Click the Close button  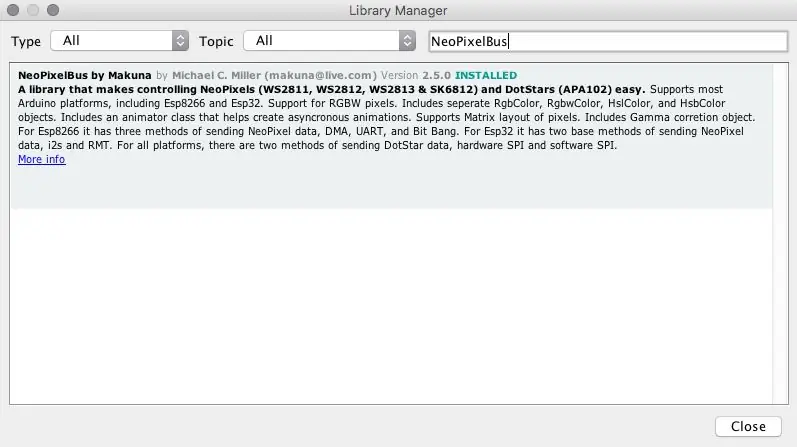point(748,426)
